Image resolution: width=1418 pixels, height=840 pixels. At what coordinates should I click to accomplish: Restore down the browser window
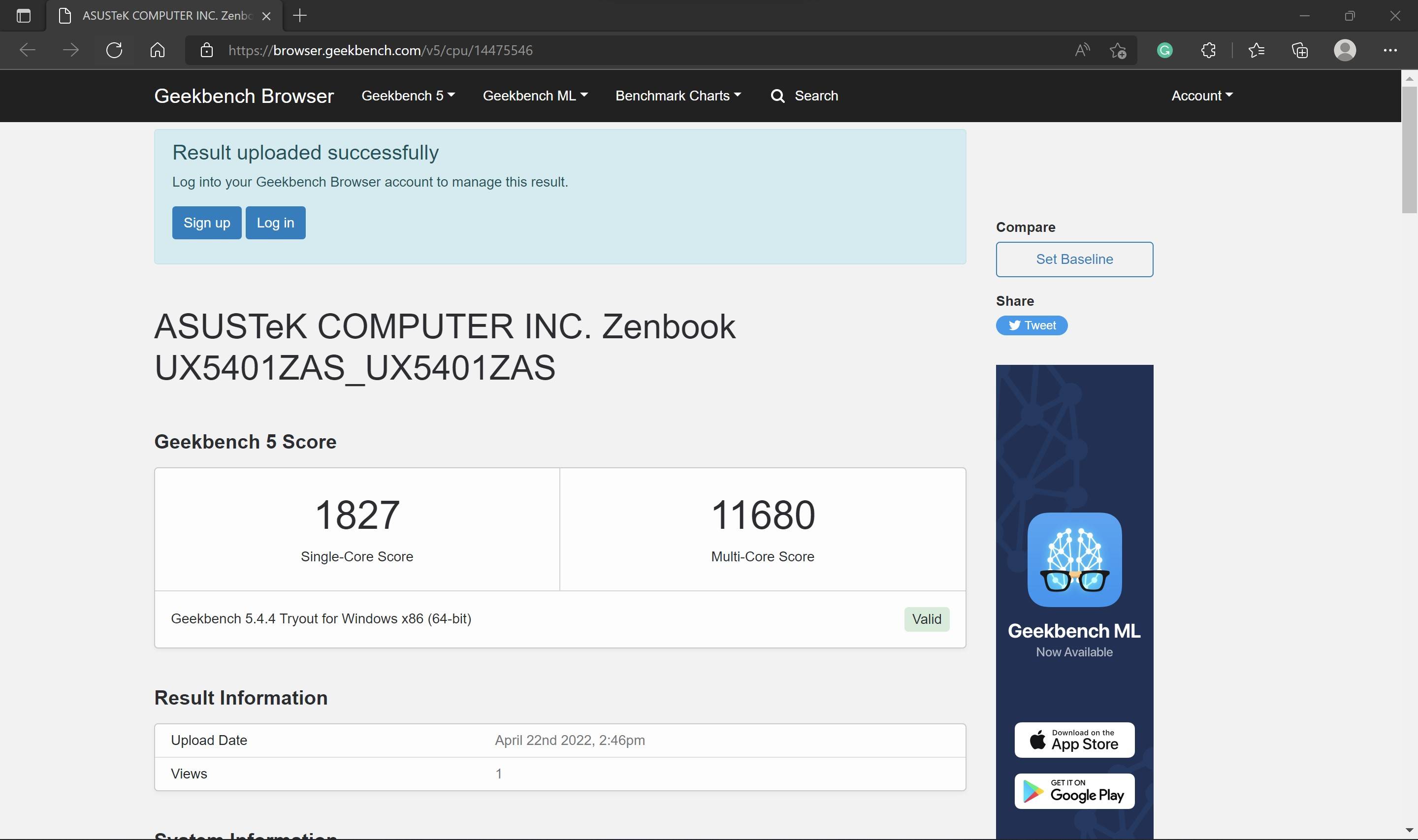(1350, 16)
